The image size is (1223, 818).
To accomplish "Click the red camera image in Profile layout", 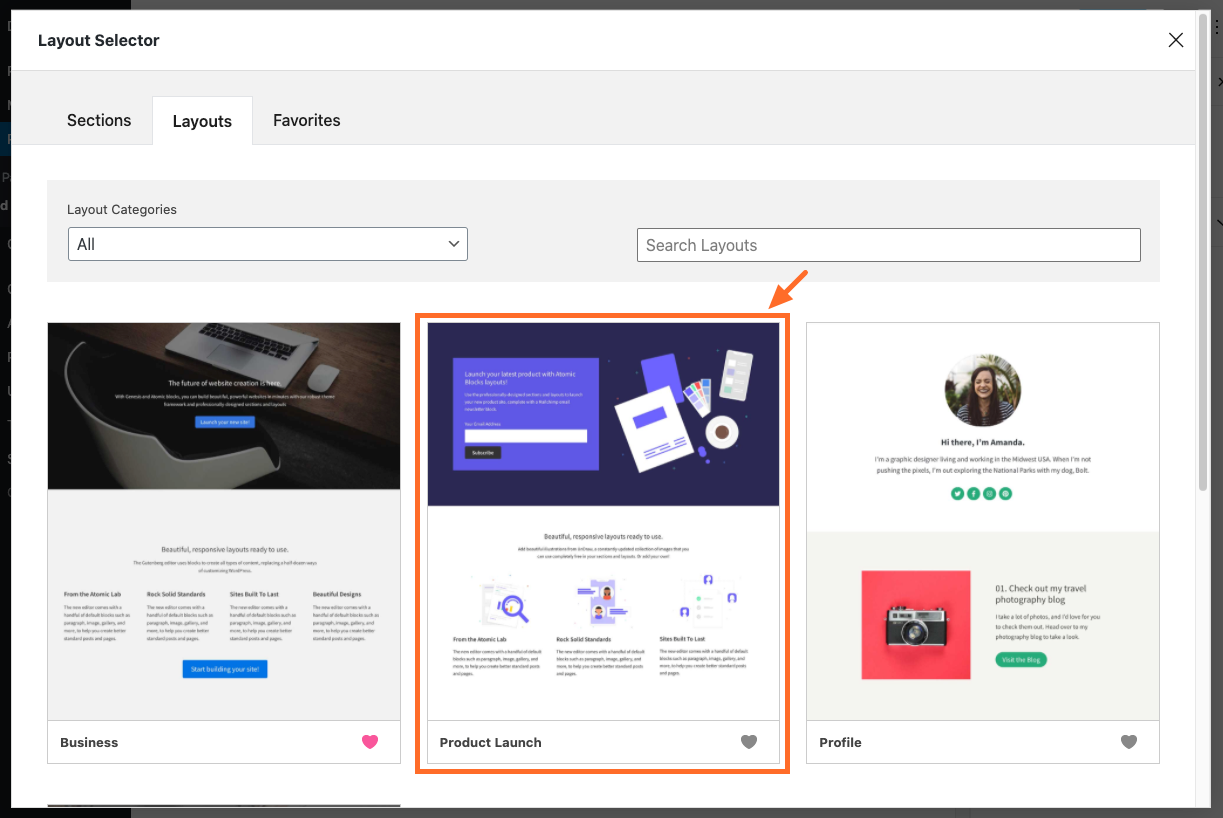I will coord(915,625).
